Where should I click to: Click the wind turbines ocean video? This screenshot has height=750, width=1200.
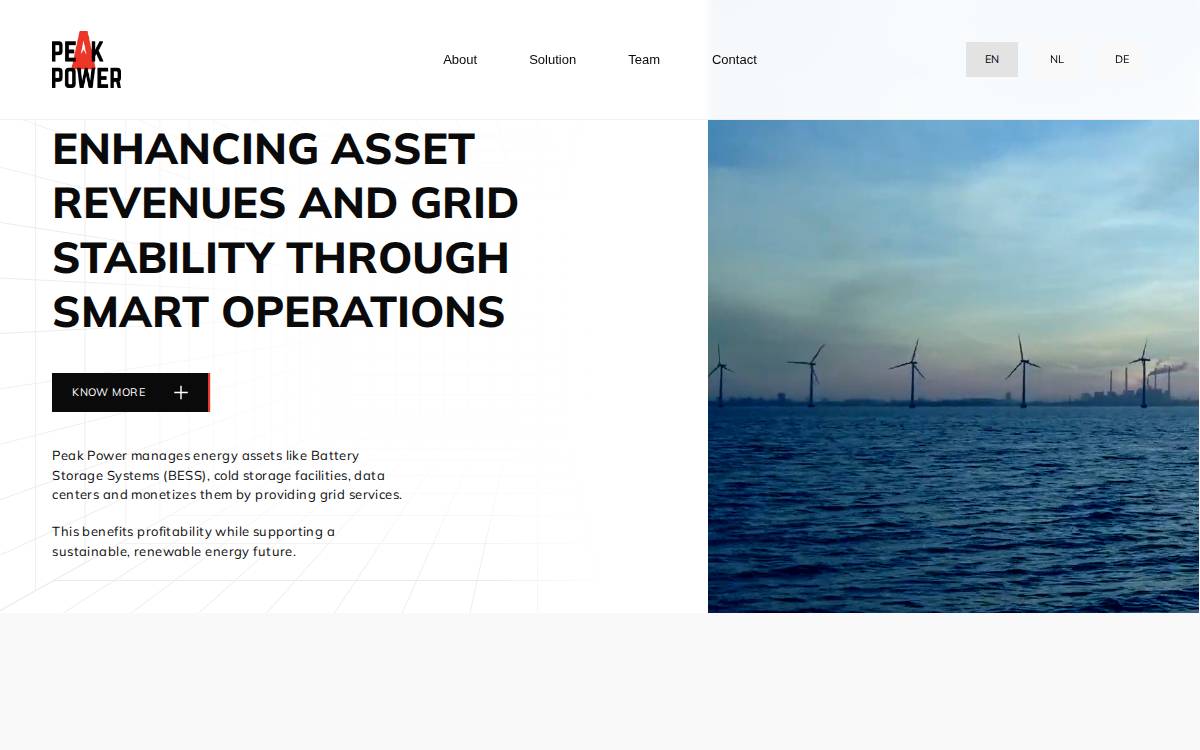coord(953,366)
